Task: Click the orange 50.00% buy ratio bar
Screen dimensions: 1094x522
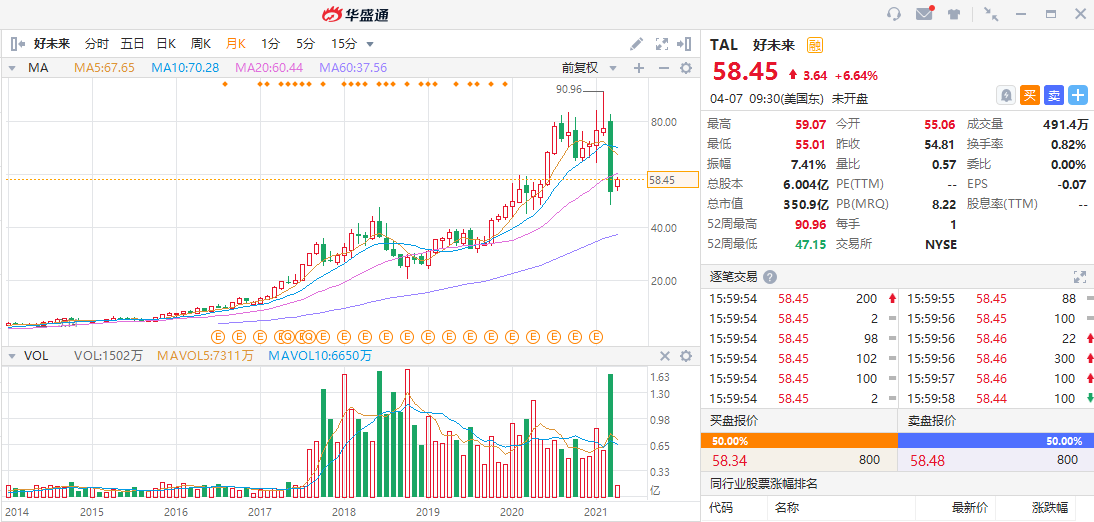Action: click(799, 441)
